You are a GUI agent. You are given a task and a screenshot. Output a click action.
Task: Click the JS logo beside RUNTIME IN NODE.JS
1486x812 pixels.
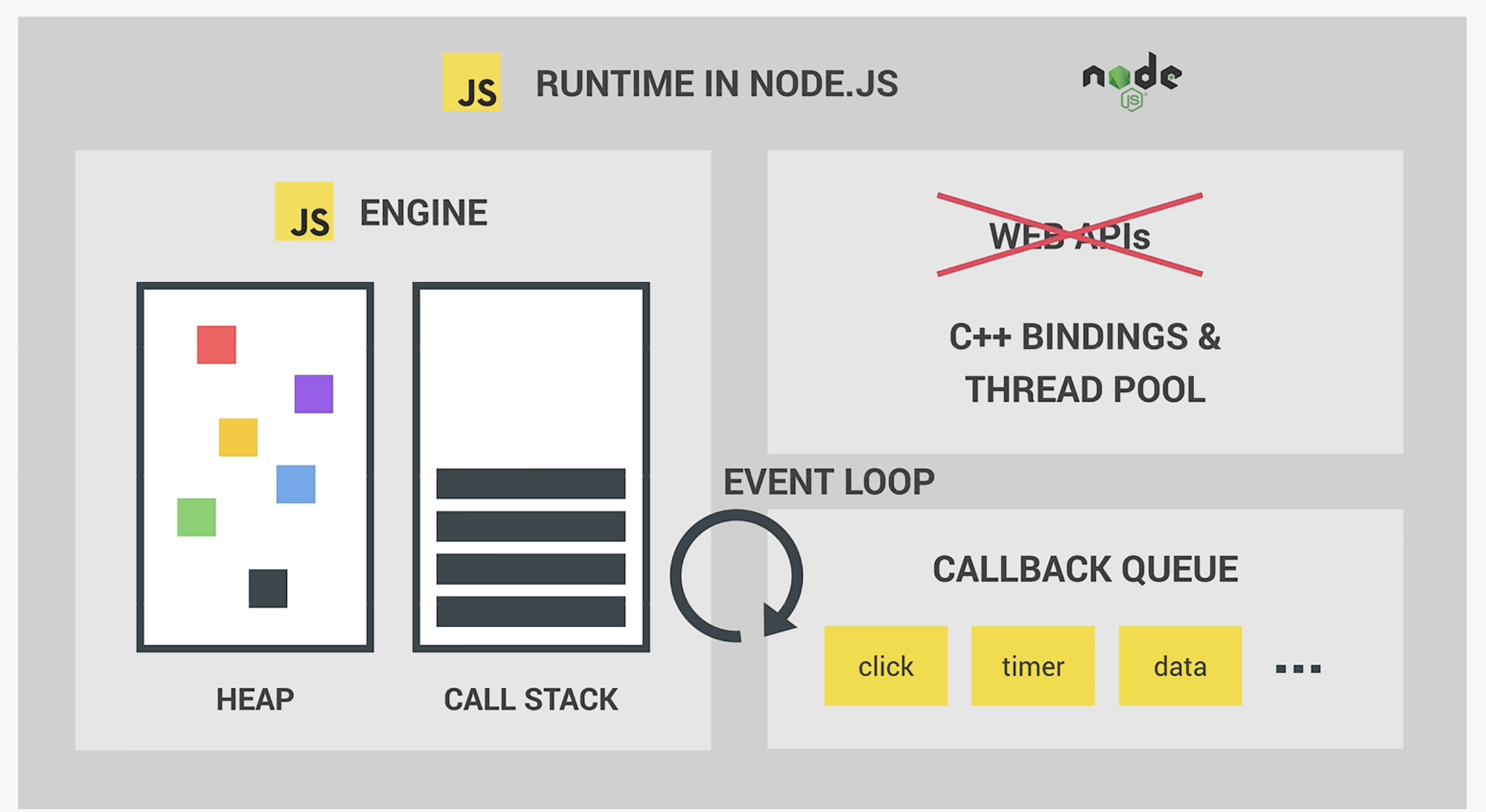coord(471,84)
